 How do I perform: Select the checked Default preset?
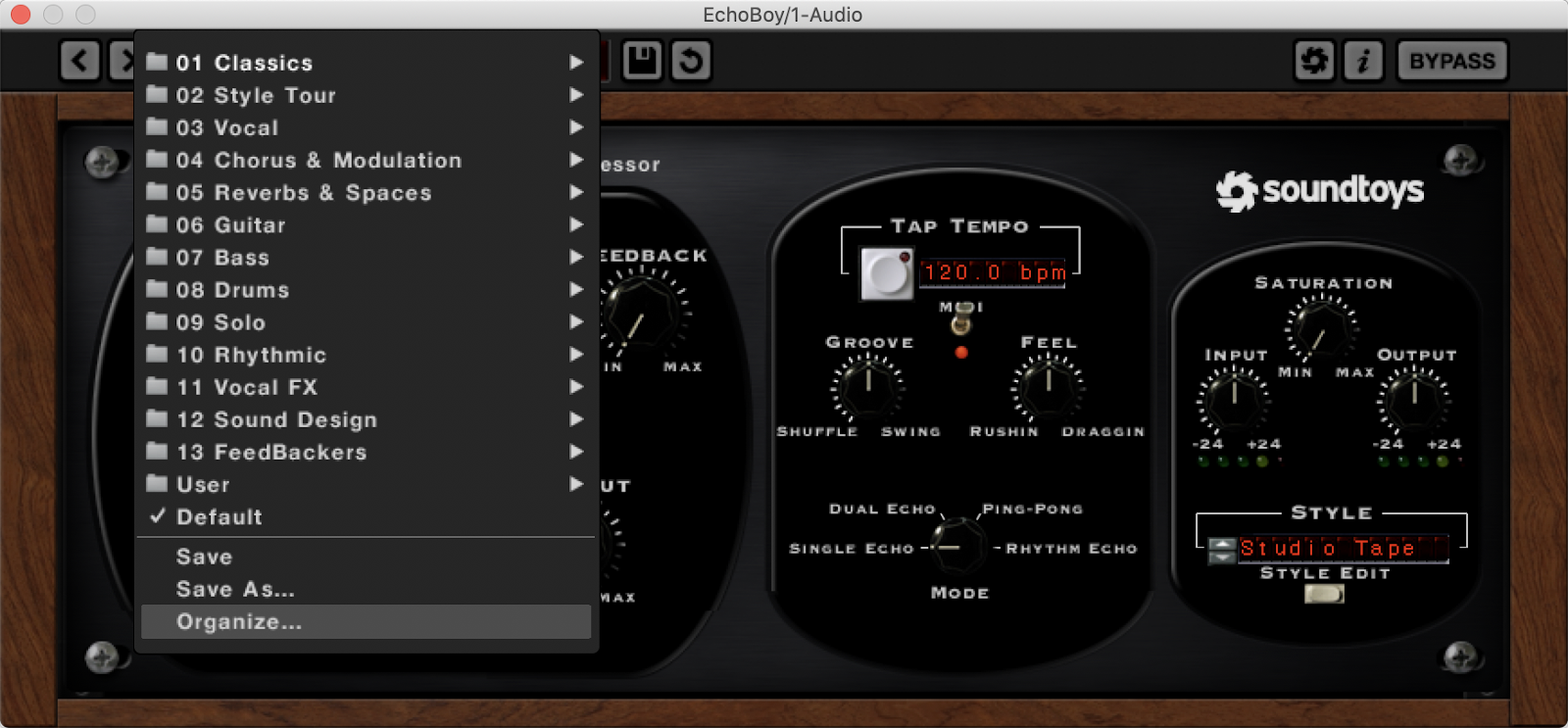pos(367,516)
